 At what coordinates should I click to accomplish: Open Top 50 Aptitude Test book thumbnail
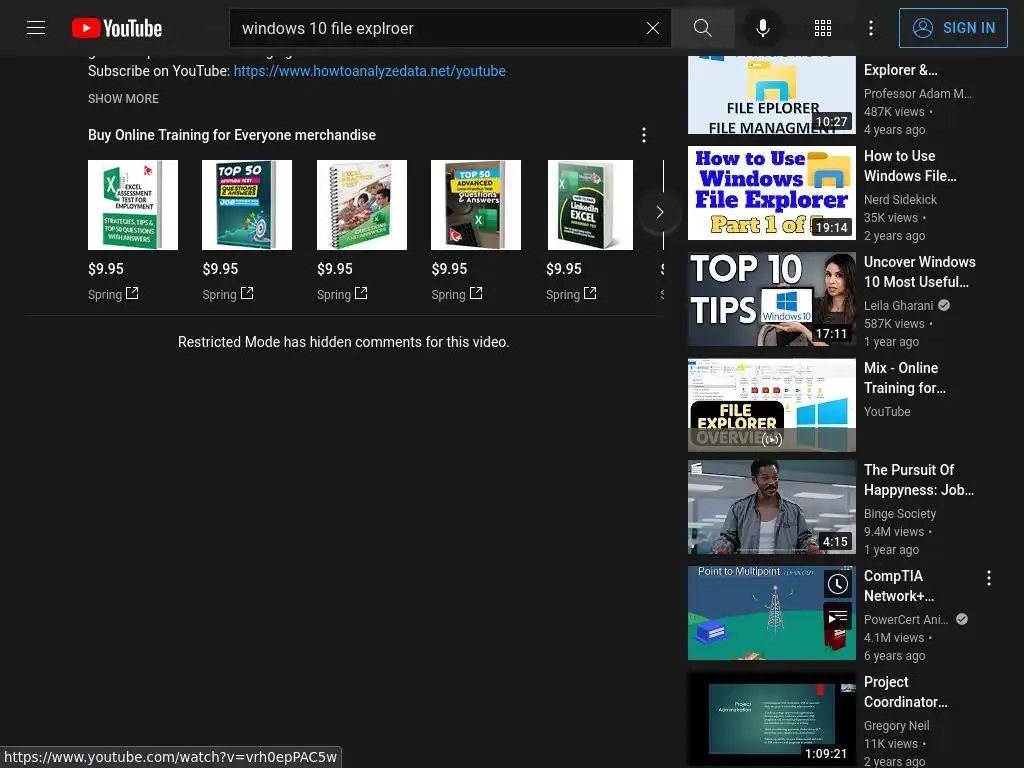[x=248, y=205]
